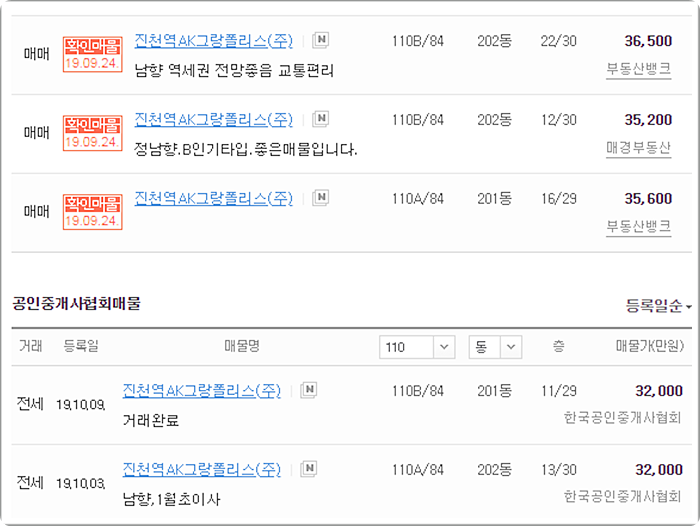This screenshot has width=700, height=526.
Task: Click 확인매물 badge on 36,500 listing
Action: pos(92,54)
